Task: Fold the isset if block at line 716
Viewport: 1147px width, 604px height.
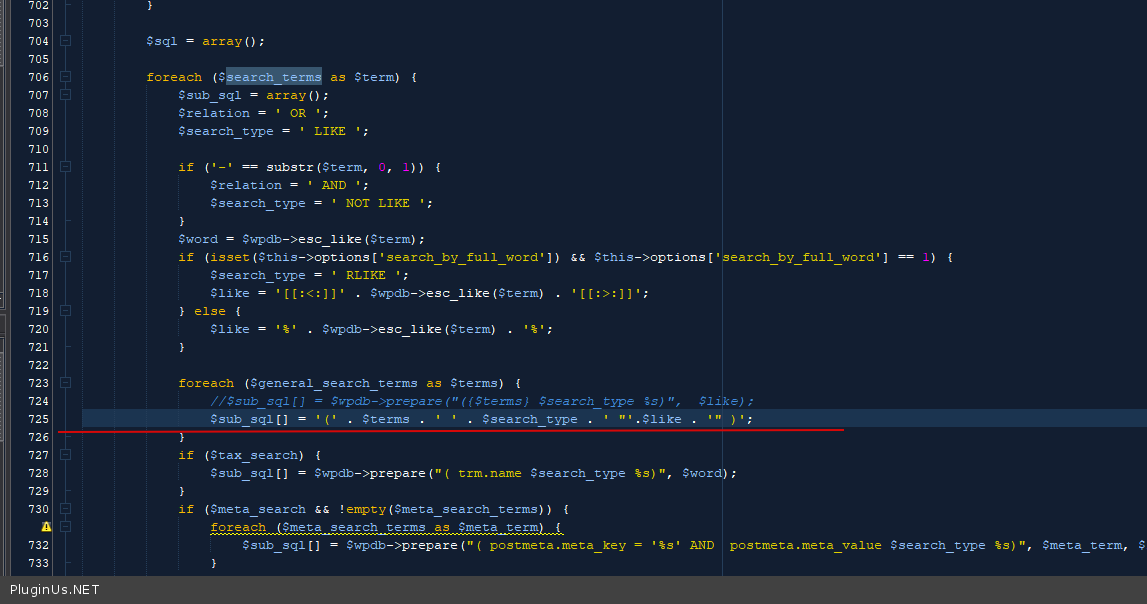Action: click(66, 257)
